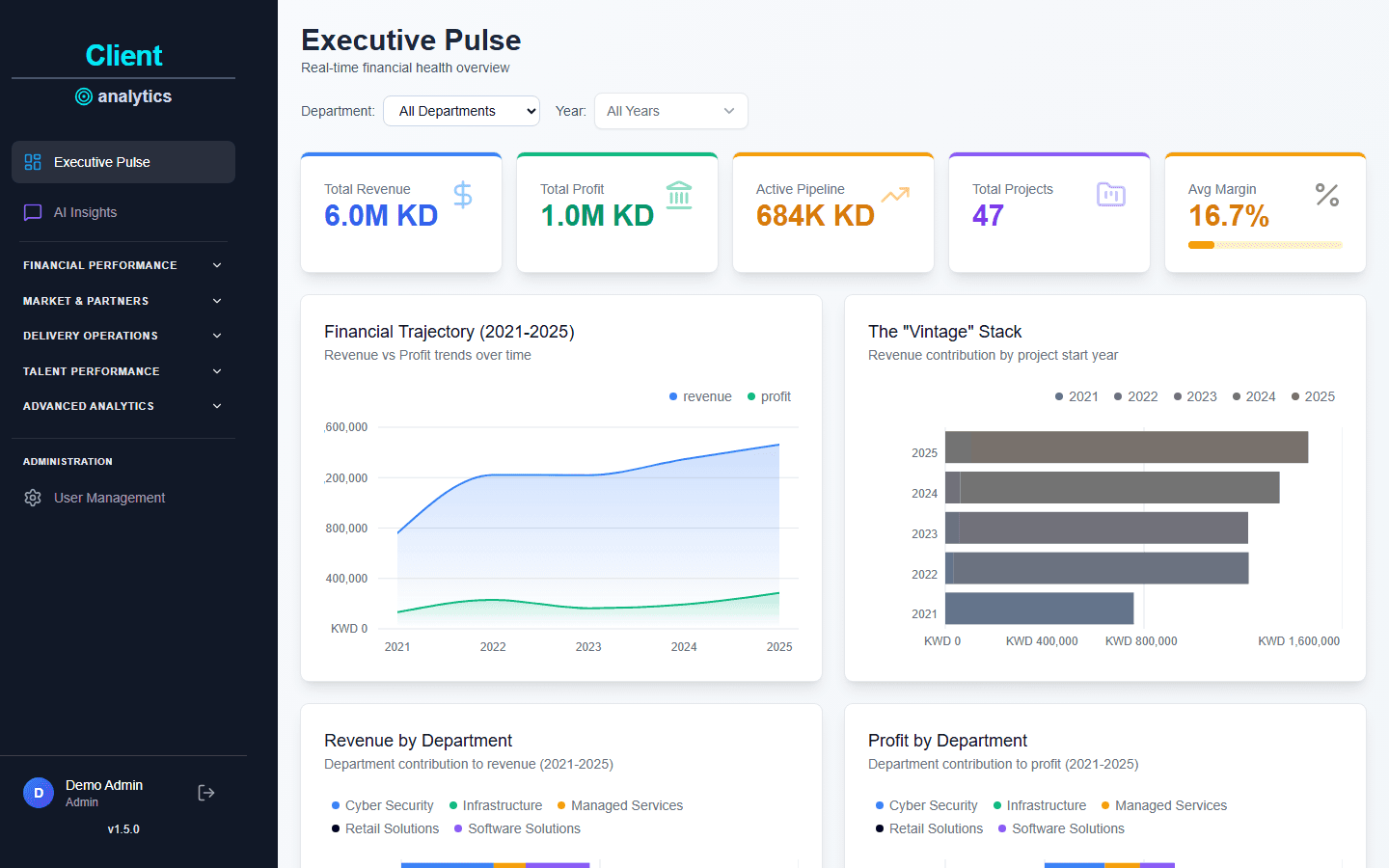Click the folder icon on Total Projects card

pos(1111,195)
